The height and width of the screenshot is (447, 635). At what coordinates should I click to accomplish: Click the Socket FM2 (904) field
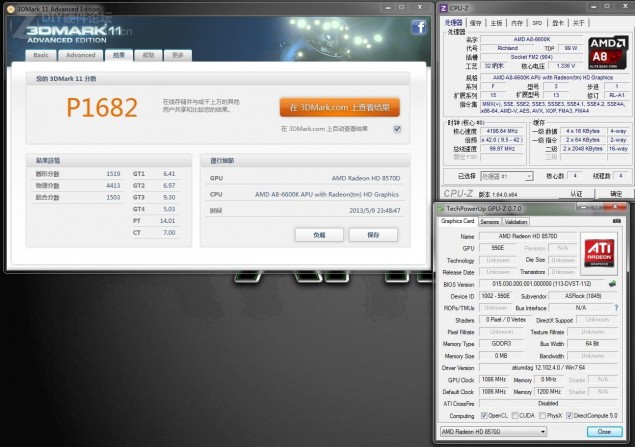click(x=531, y=57)
